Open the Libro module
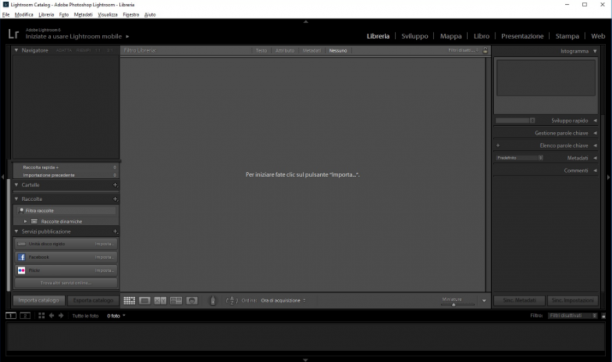This screenshot has width=612, height=362. (481, 36)
